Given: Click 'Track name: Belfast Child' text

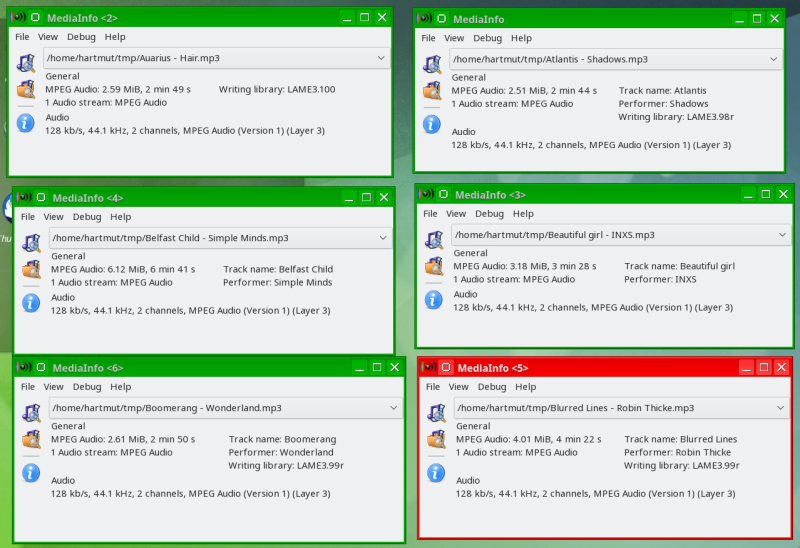Looking at the screenshot, I should click(x=278, y=269).
